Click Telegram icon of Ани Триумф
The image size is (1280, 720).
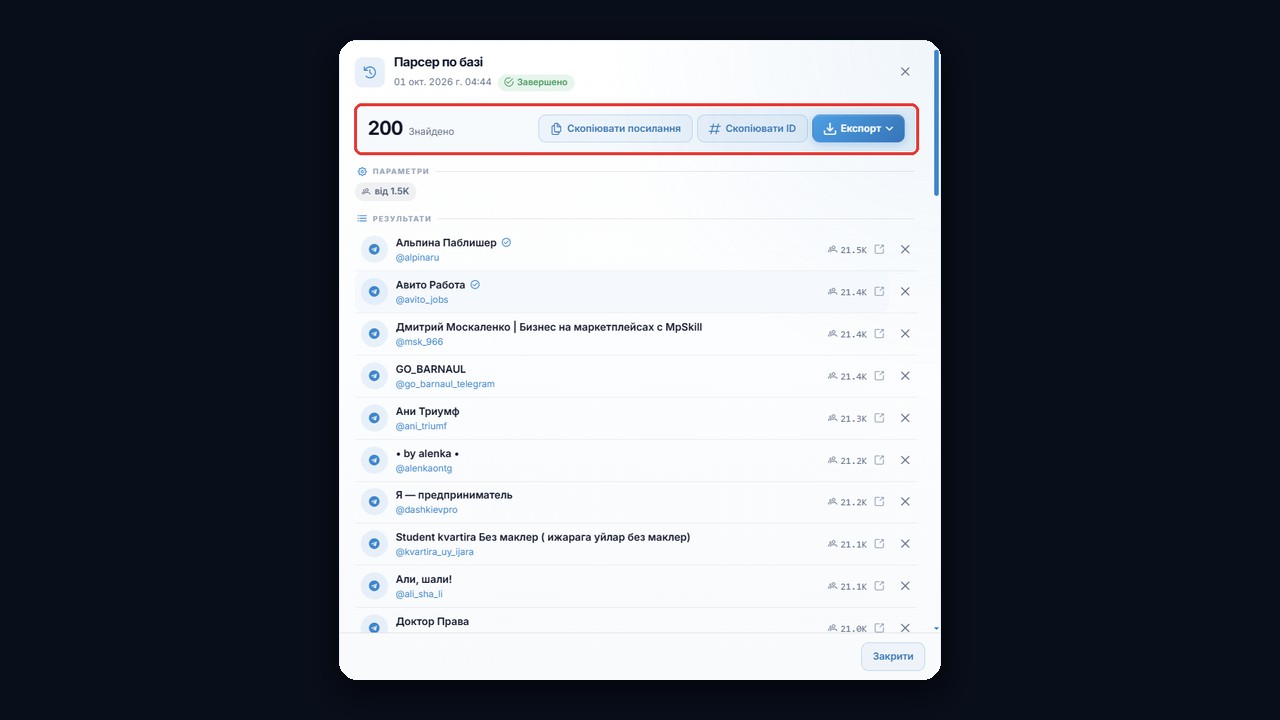point(374,418)
